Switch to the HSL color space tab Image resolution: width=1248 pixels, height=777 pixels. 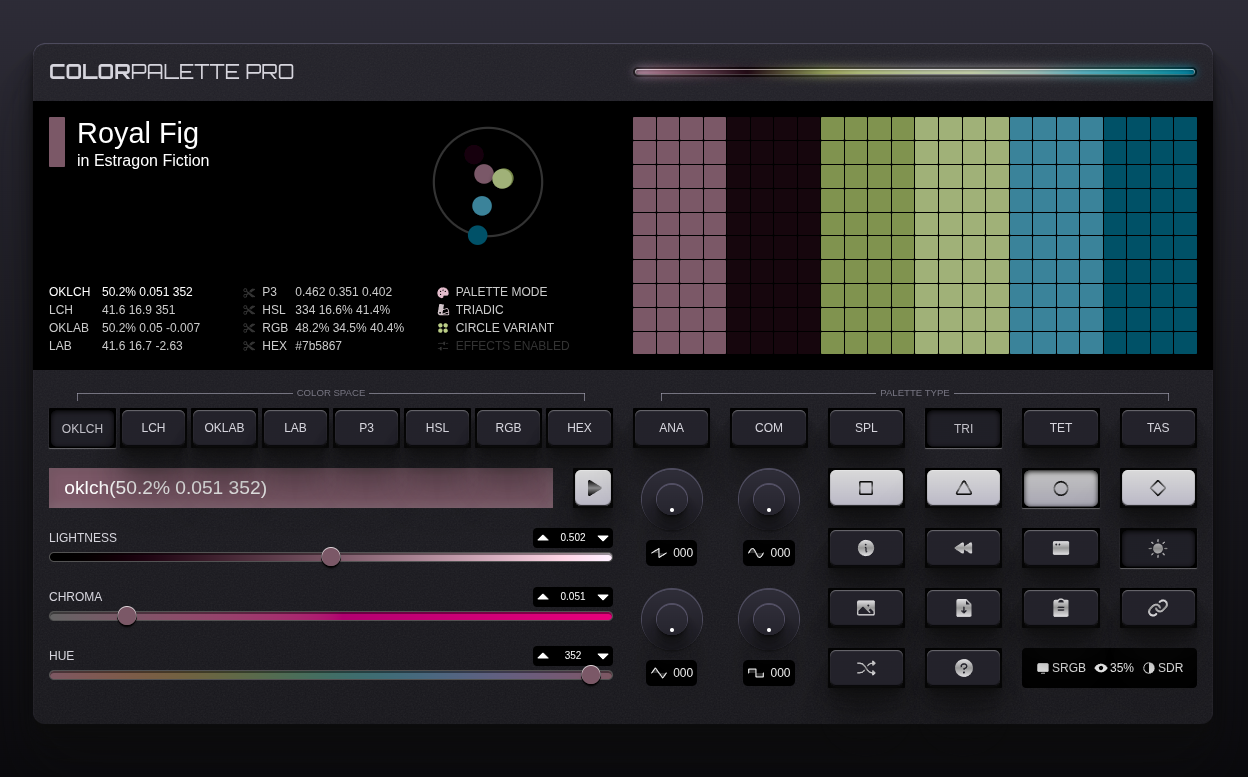[x=437, y=428]
